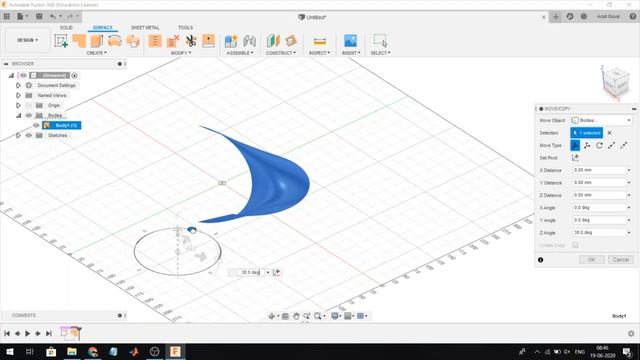Activate the root component radio button
640x360 pixels.
click(74, 76)
